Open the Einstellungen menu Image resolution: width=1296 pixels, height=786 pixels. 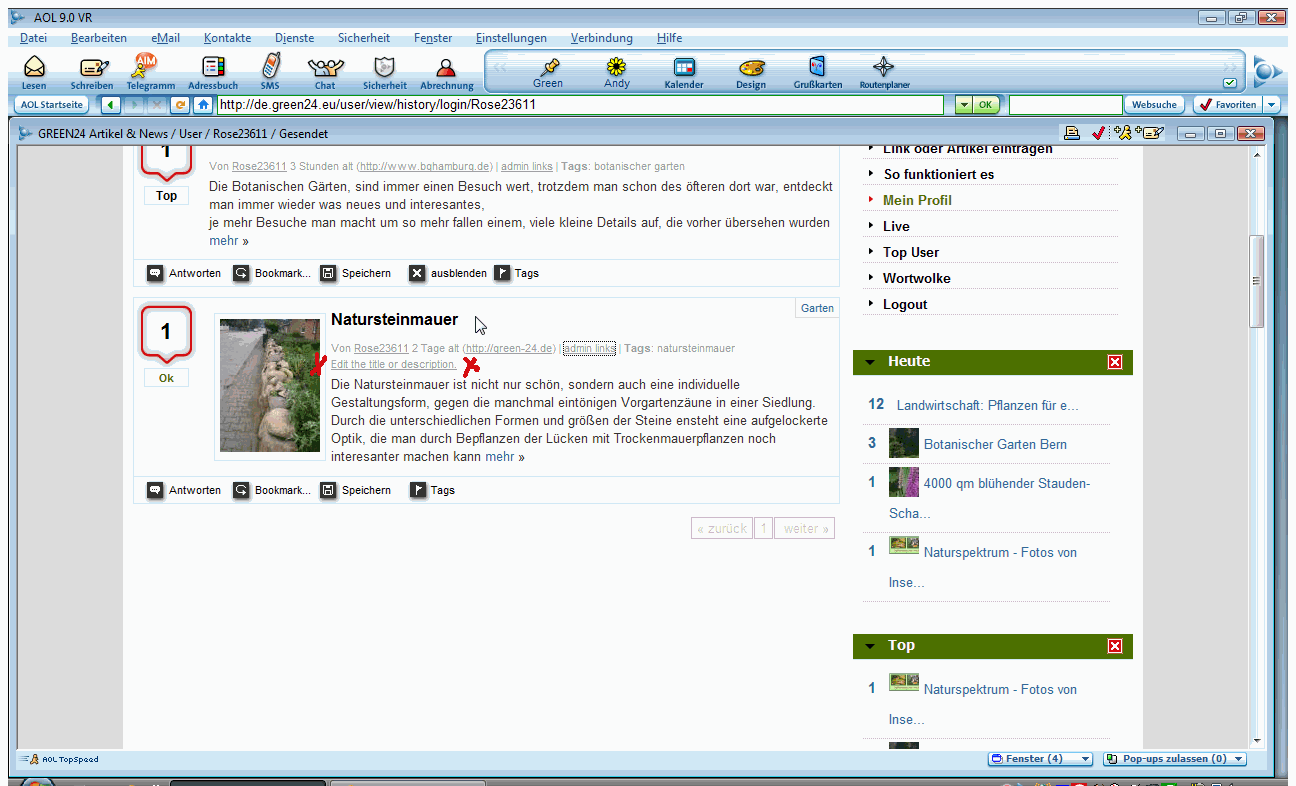(511, 38)
